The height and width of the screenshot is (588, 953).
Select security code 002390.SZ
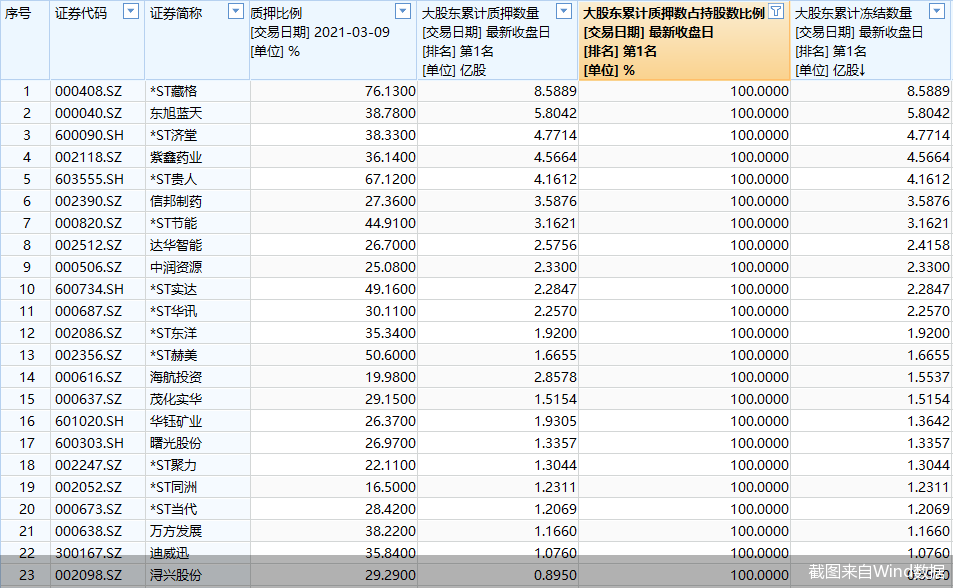tap(89, 201)
